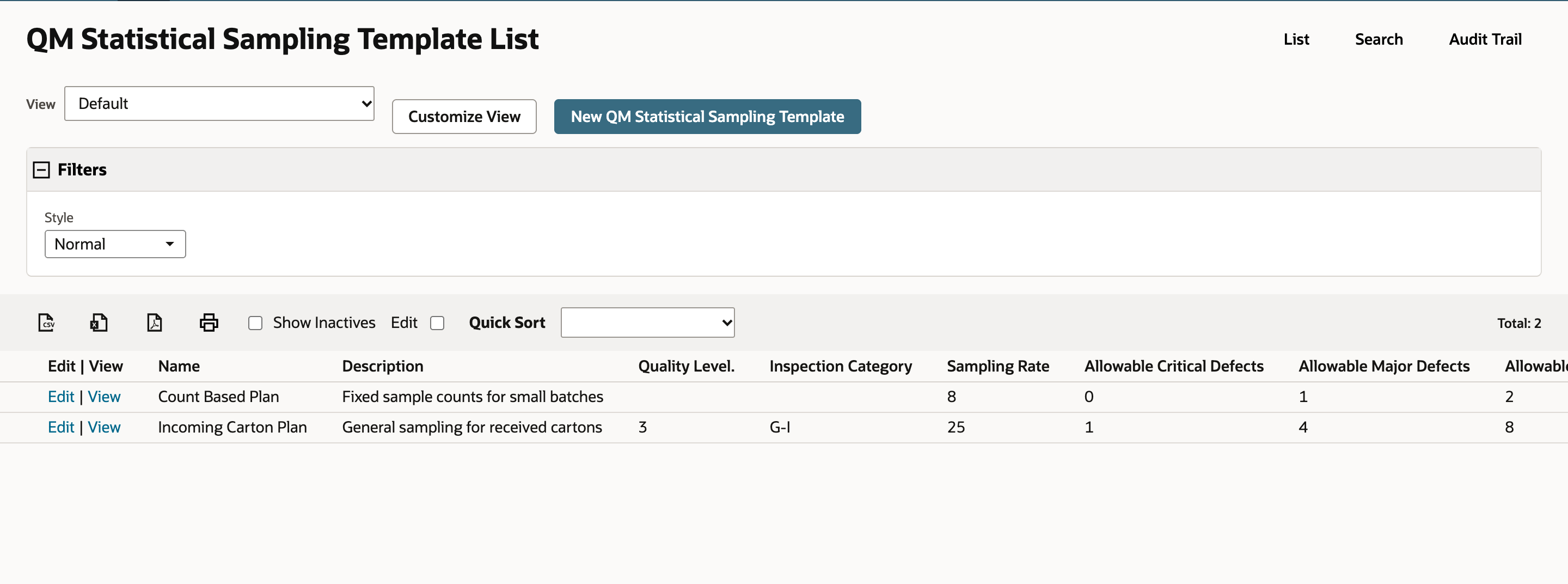Tick the Edit checkbox in toolbar
1568x584 pixels.
click(437, 323)
